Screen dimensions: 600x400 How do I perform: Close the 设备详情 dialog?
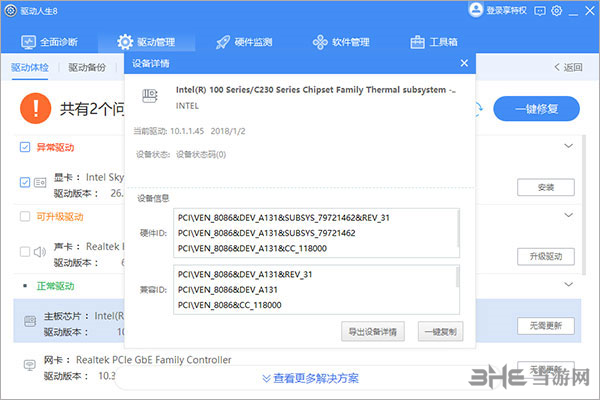pos(464,63)
